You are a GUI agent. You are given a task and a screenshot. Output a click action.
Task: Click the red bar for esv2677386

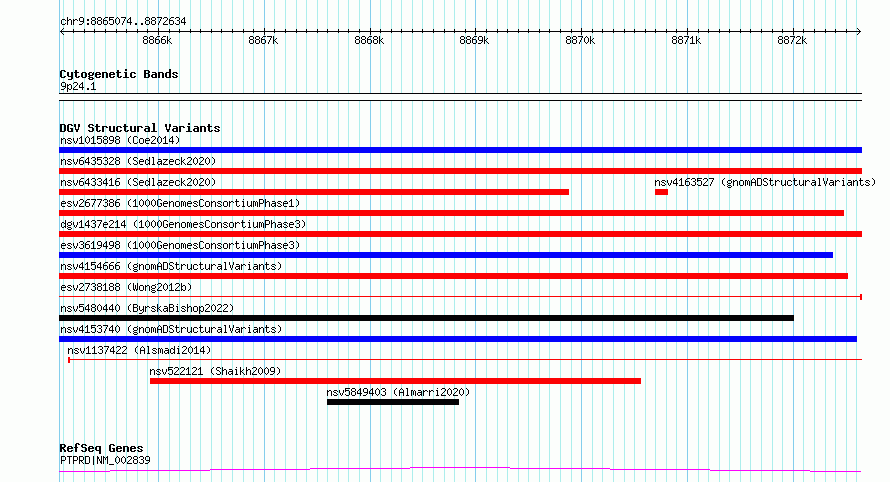(x=451, y=213)
